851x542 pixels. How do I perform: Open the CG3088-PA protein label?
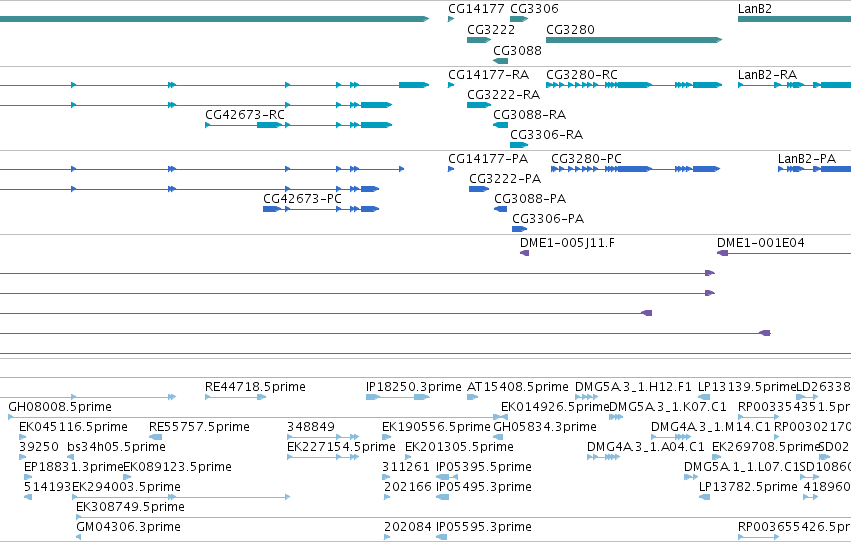coord(530,199)
